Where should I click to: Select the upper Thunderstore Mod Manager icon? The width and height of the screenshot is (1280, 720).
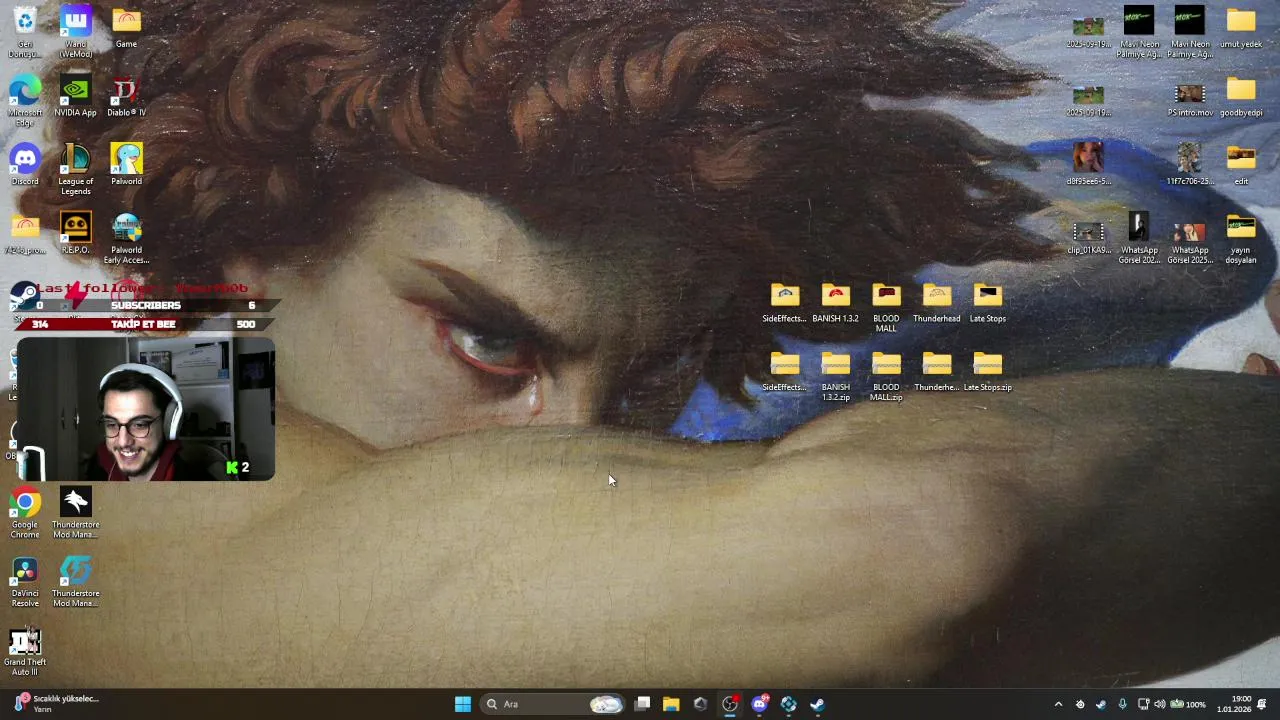[76, 513]
